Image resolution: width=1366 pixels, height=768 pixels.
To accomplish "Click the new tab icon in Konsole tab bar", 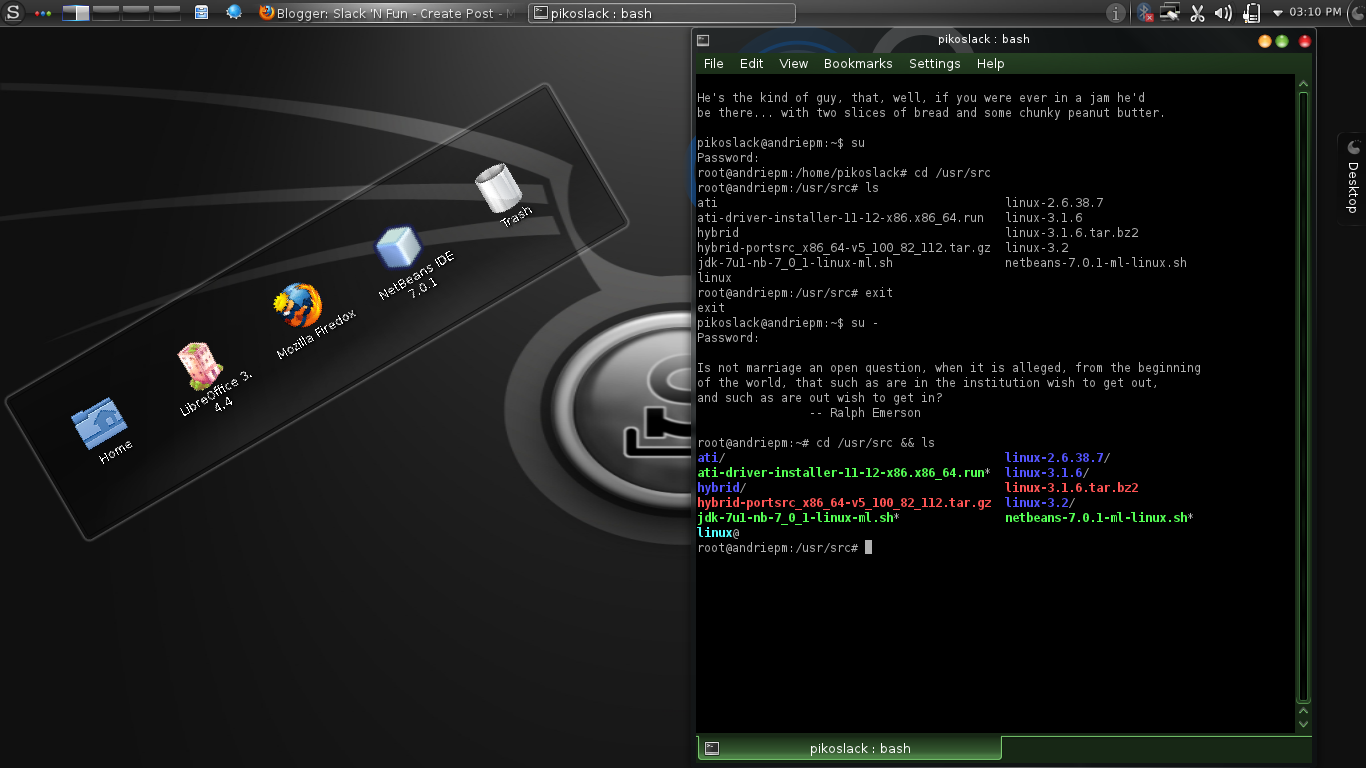I will [710, 748].
